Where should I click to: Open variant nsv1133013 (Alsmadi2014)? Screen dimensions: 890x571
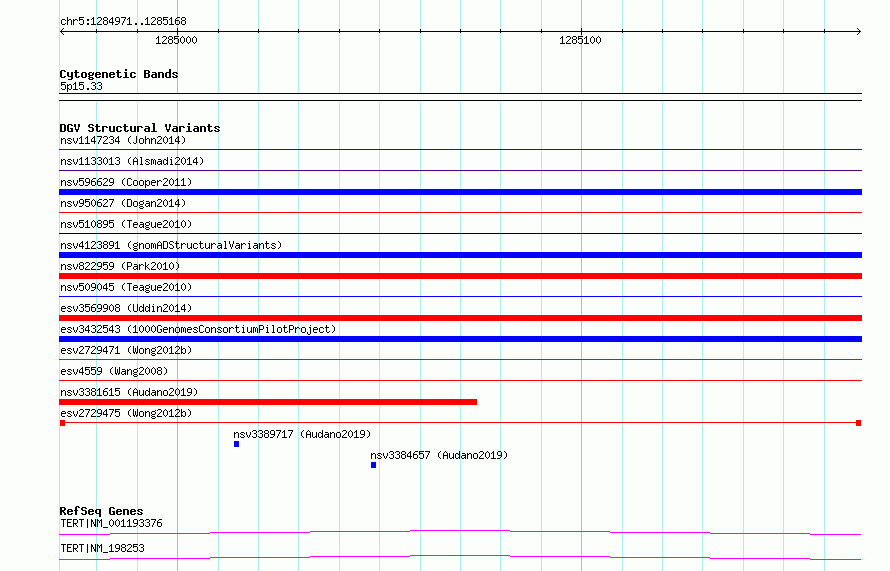coord(132,161)
